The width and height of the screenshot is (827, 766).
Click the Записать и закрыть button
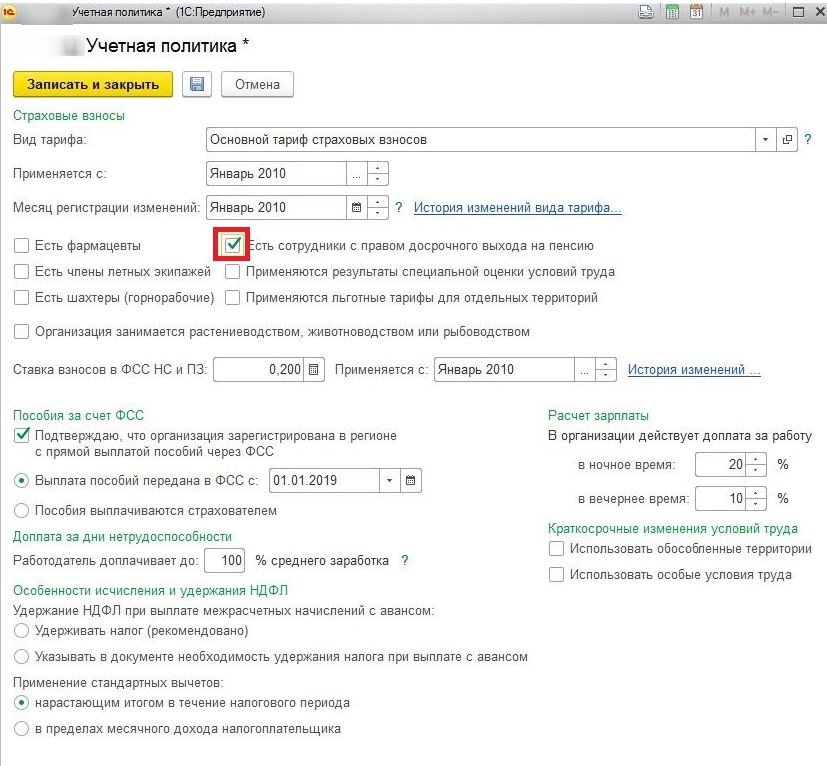pos(93,84)
